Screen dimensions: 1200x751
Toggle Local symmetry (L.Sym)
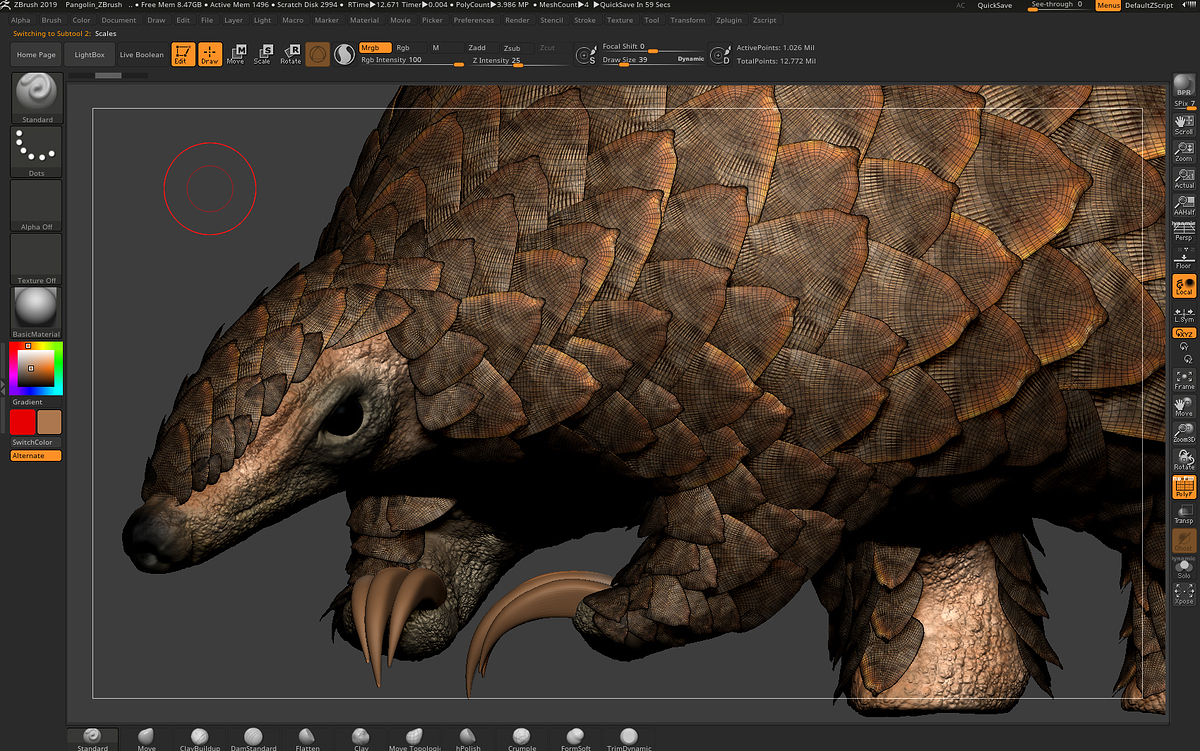click(1184, 314)
